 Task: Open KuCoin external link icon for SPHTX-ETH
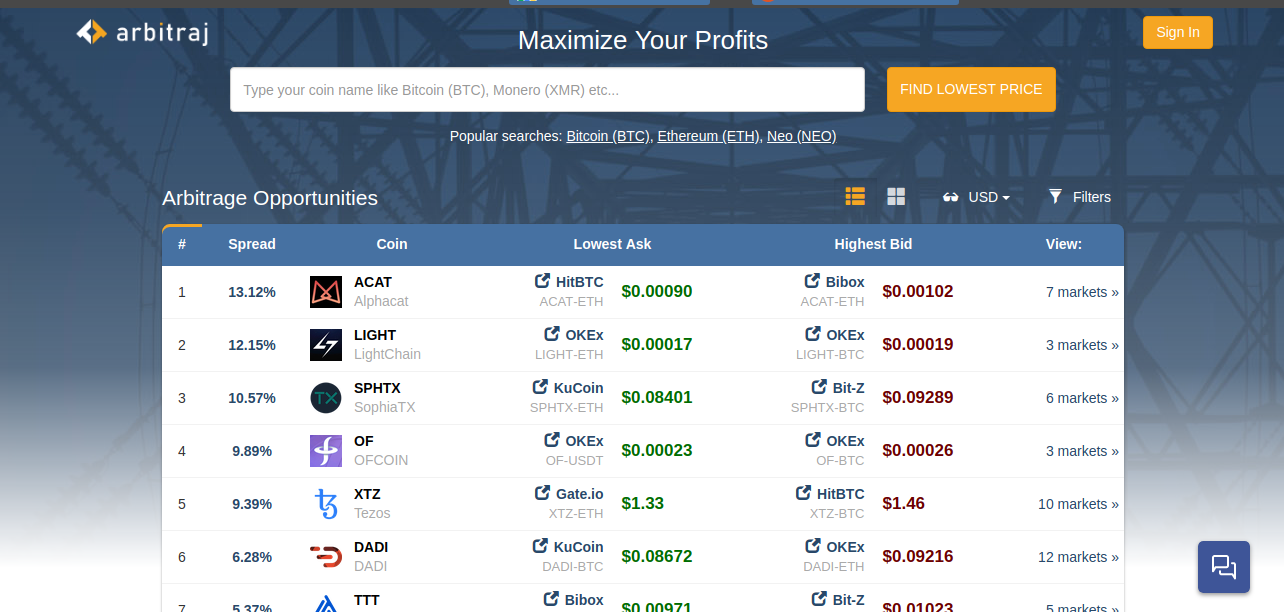[540, 387]
